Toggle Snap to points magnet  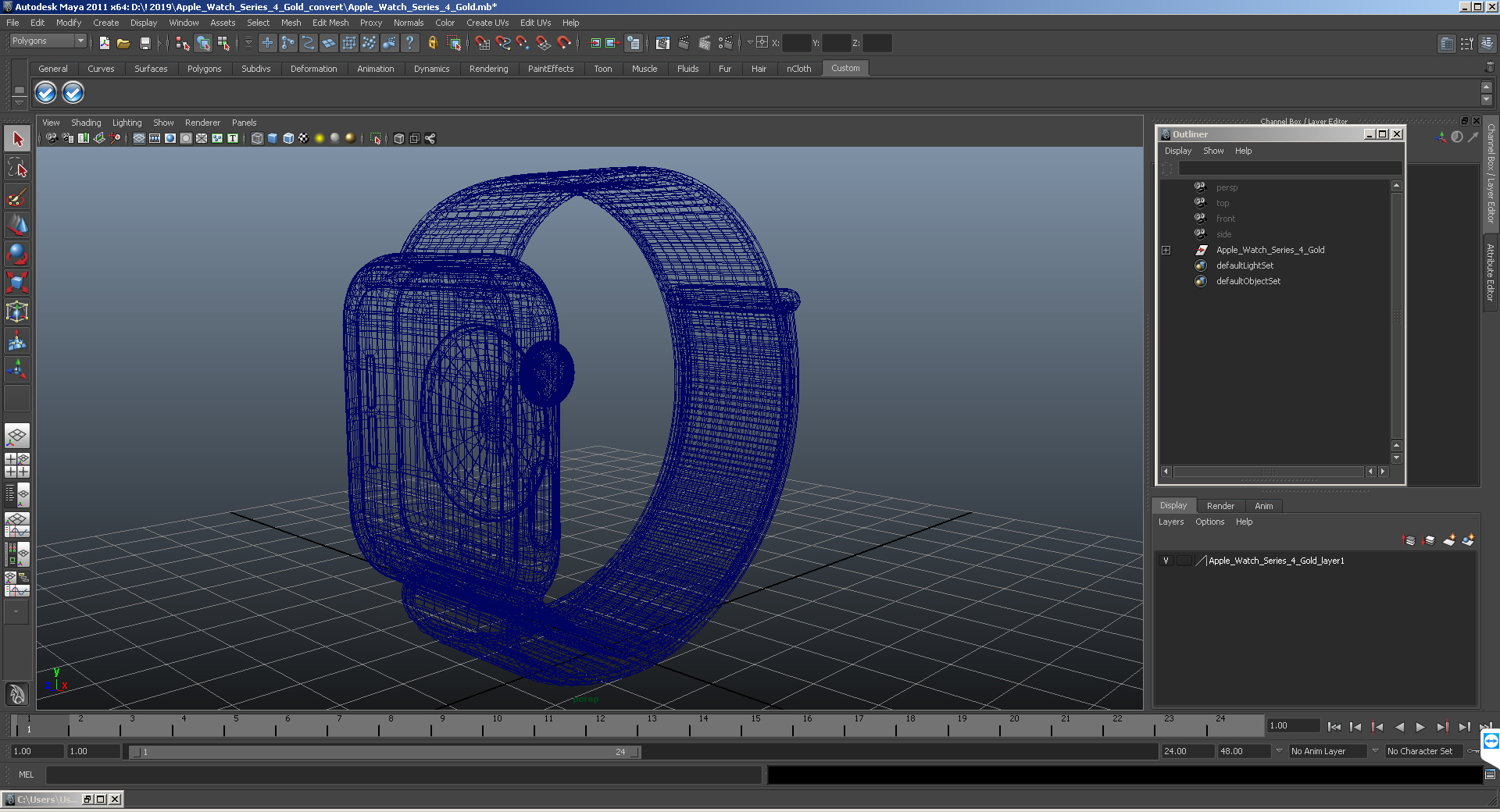coord(523,43)
